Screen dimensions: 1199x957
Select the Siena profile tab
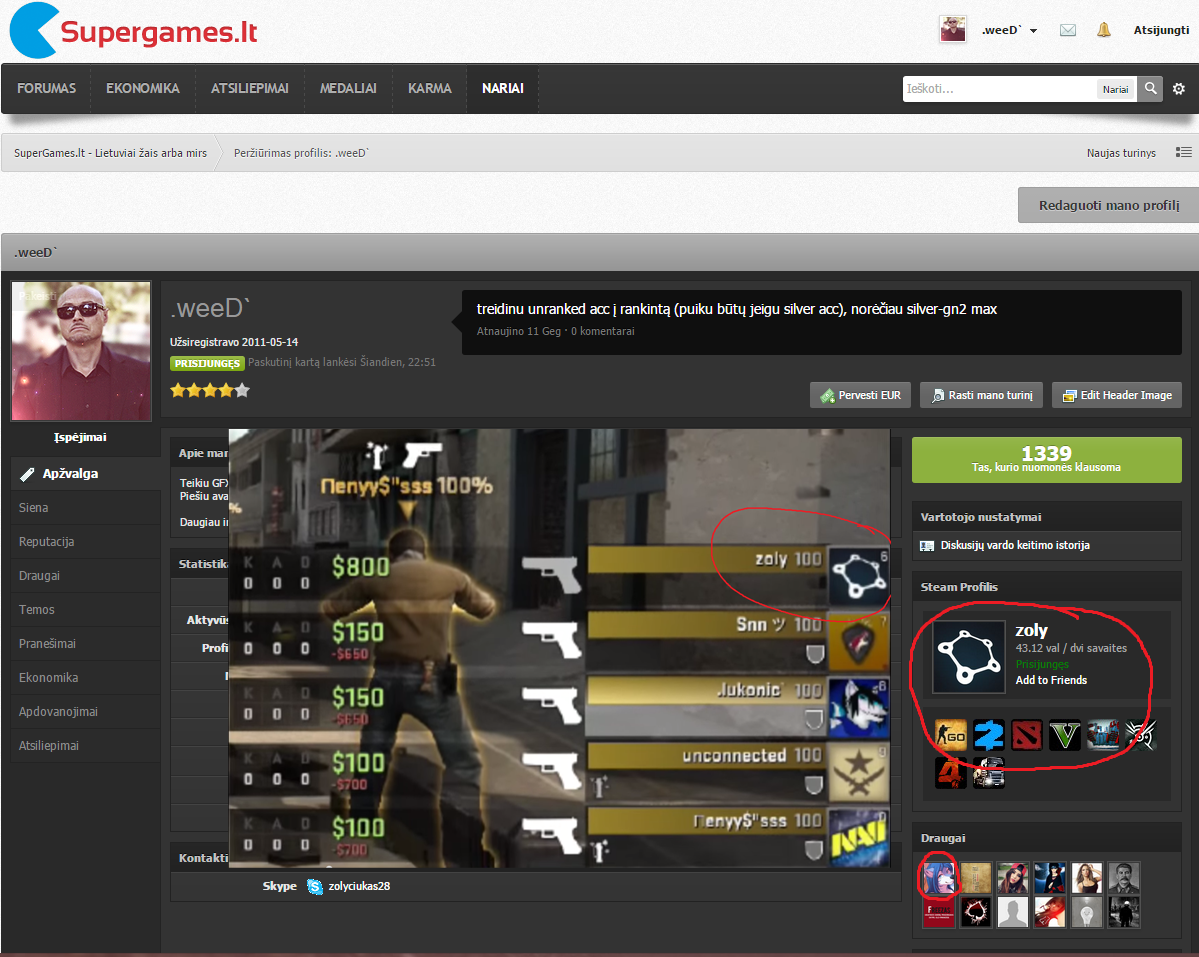pos(86,508)
